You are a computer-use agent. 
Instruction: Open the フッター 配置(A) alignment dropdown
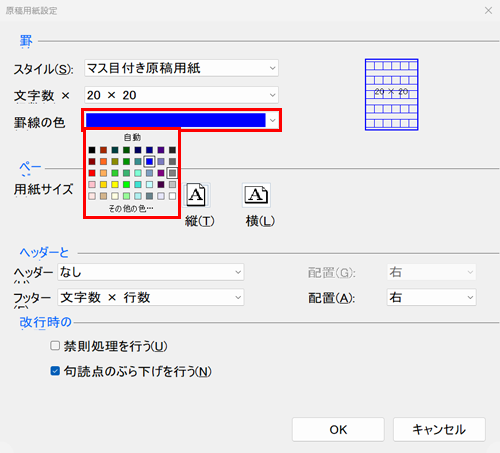(431, 297)
